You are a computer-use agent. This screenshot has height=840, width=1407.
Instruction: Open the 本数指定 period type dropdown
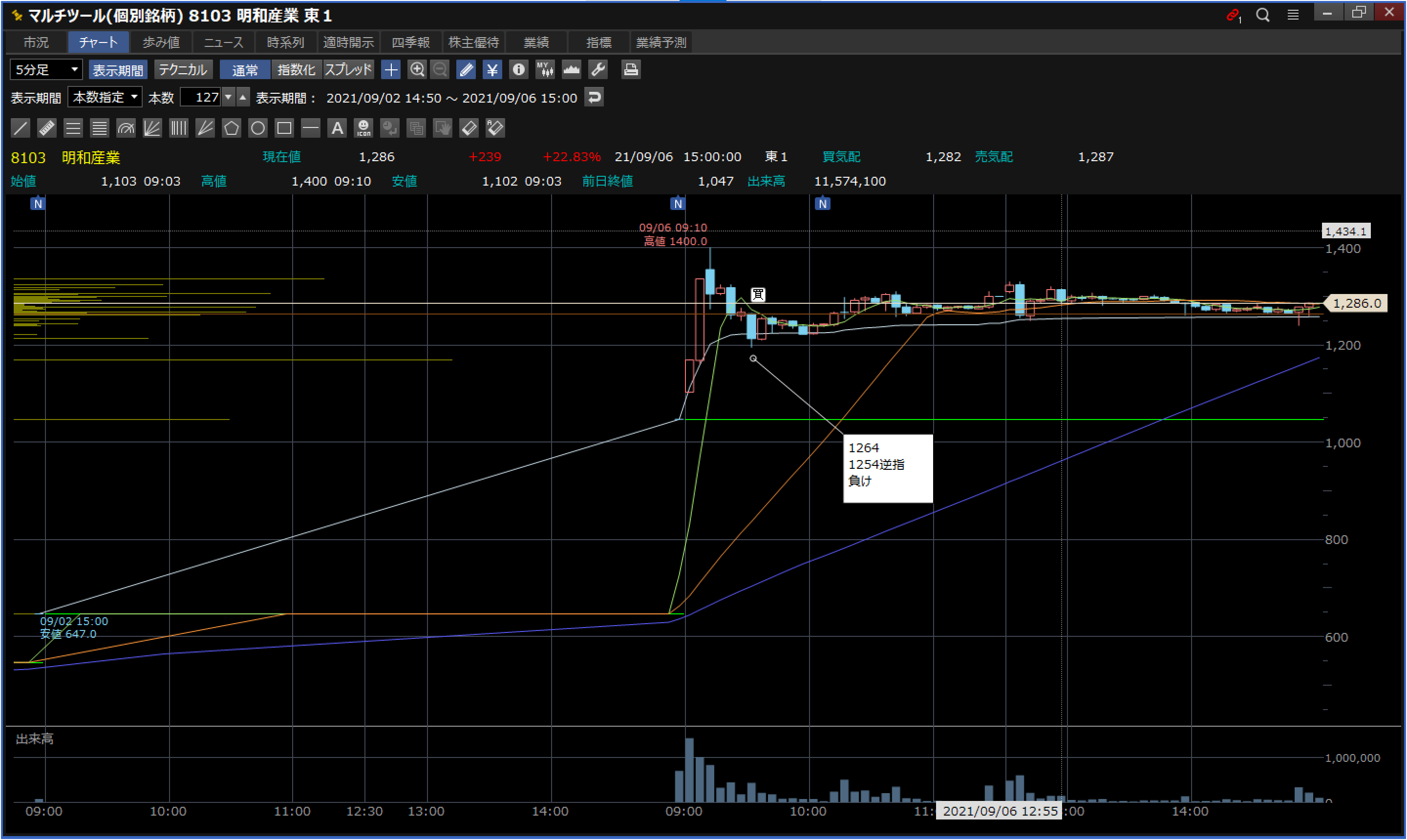point(106,97)
